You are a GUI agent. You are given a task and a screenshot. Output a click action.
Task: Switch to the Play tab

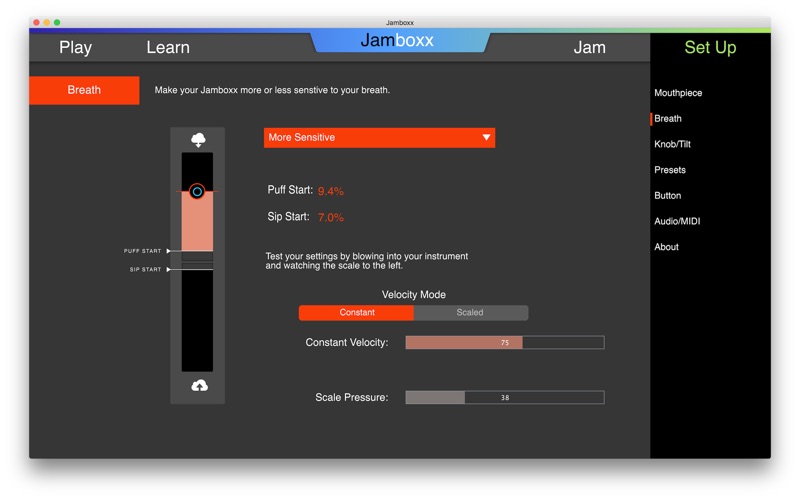tap(76, 47)
